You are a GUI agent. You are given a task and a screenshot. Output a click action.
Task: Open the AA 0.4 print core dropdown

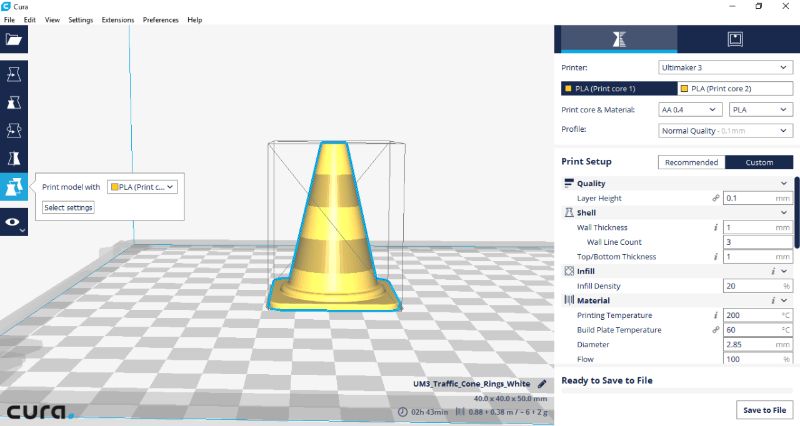(690, 110)
